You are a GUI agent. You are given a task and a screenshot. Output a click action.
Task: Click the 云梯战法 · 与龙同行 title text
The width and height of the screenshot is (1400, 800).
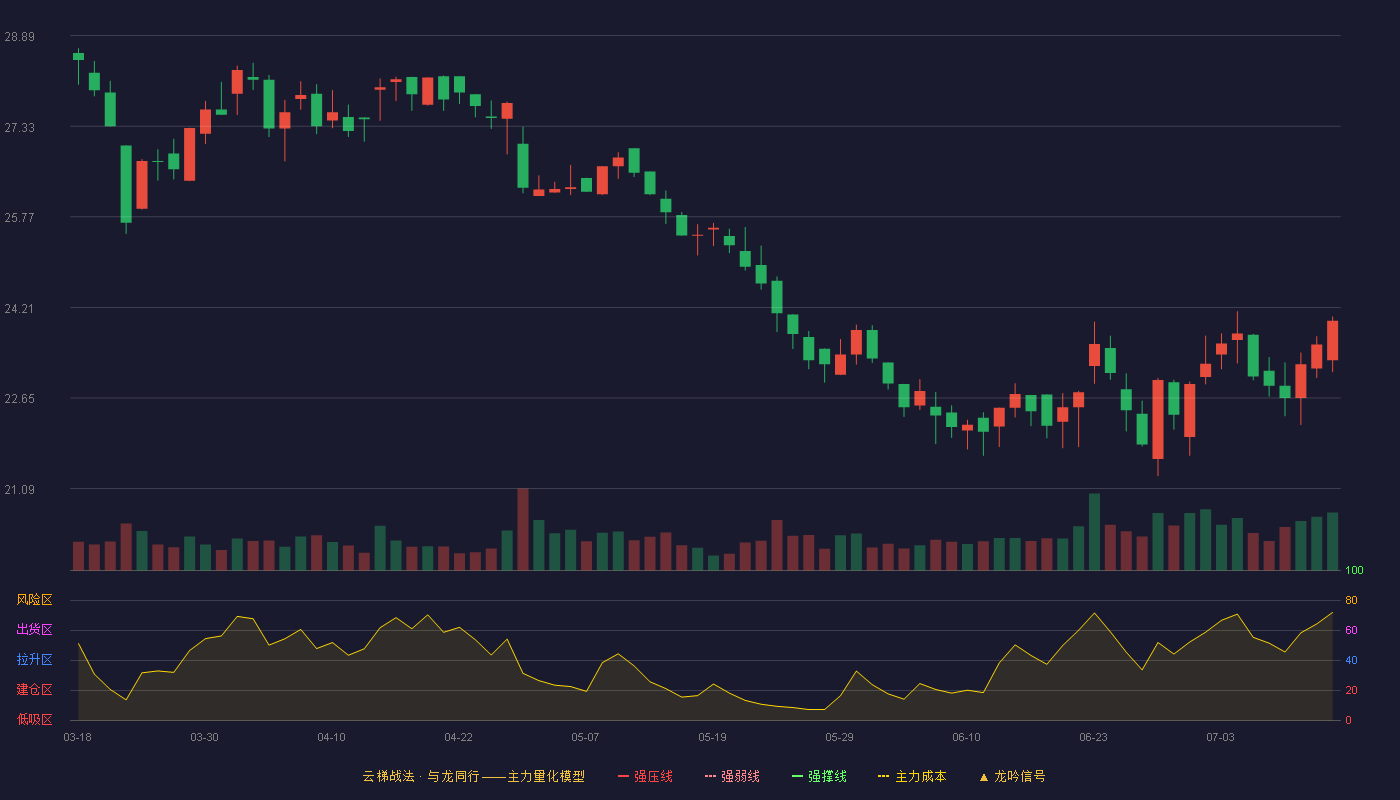coord(421,776)
